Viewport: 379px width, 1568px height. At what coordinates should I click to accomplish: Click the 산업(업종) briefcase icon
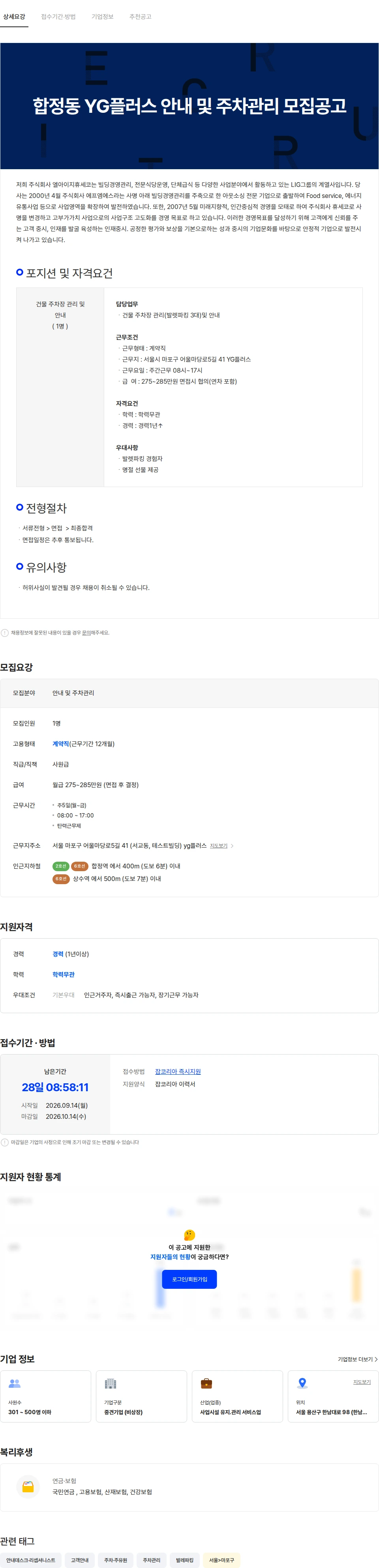click(x=206, y=1383)
